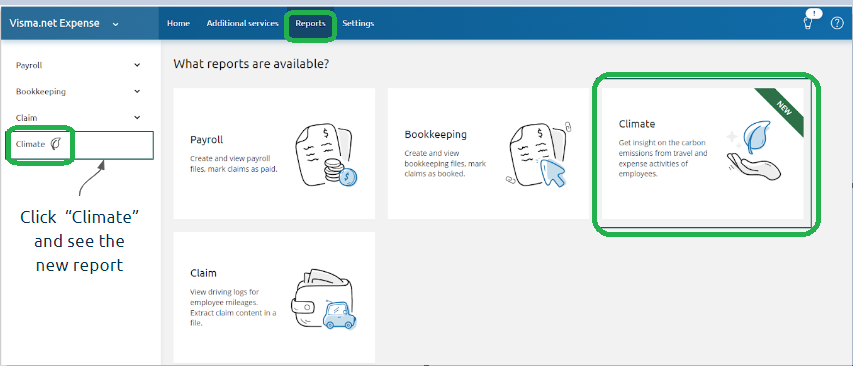The width and height of the screenshot is (853, 366).
Task: Click the Payroll card document and coins illustration
Action: coord(326,154)
